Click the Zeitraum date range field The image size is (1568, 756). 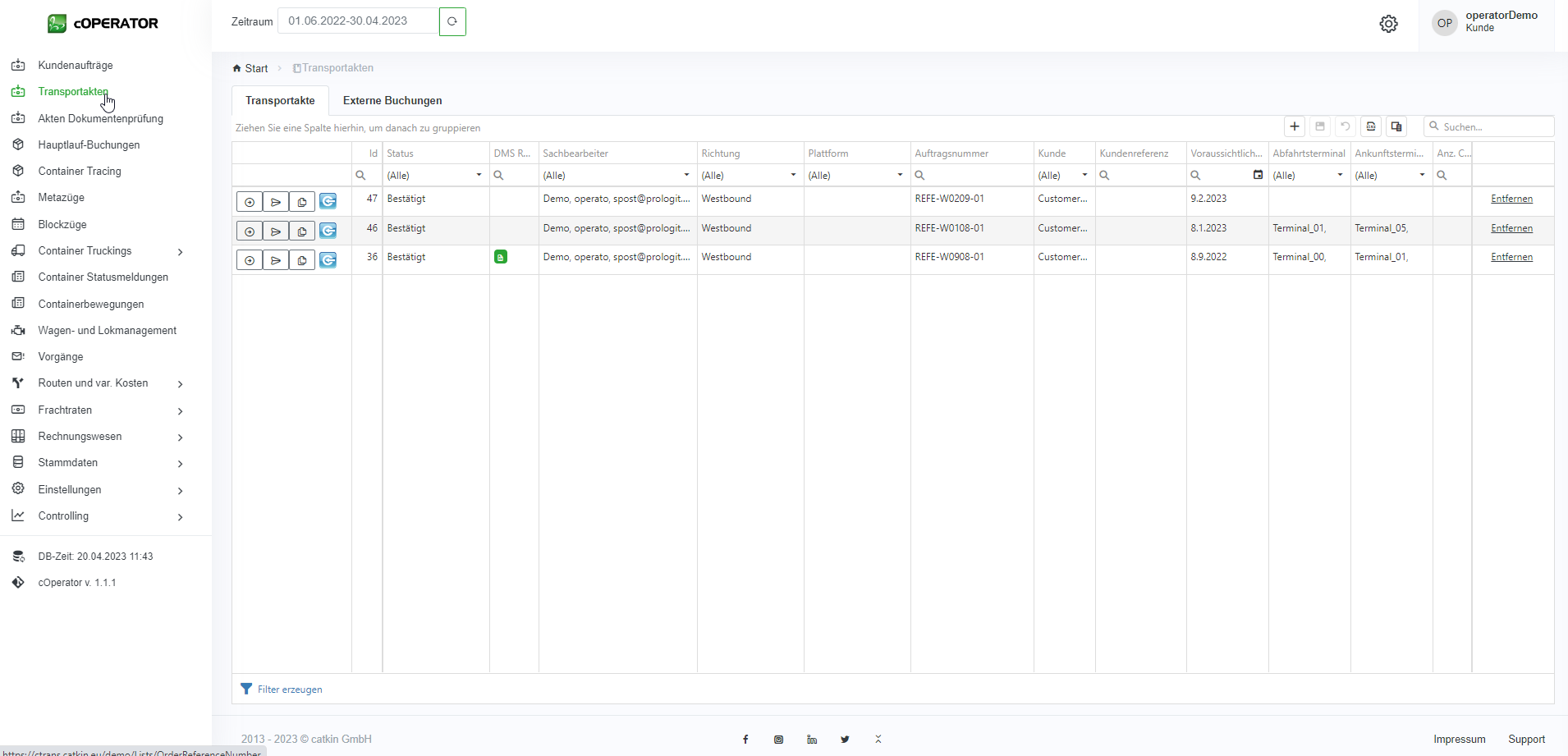[x=358, y=21]
